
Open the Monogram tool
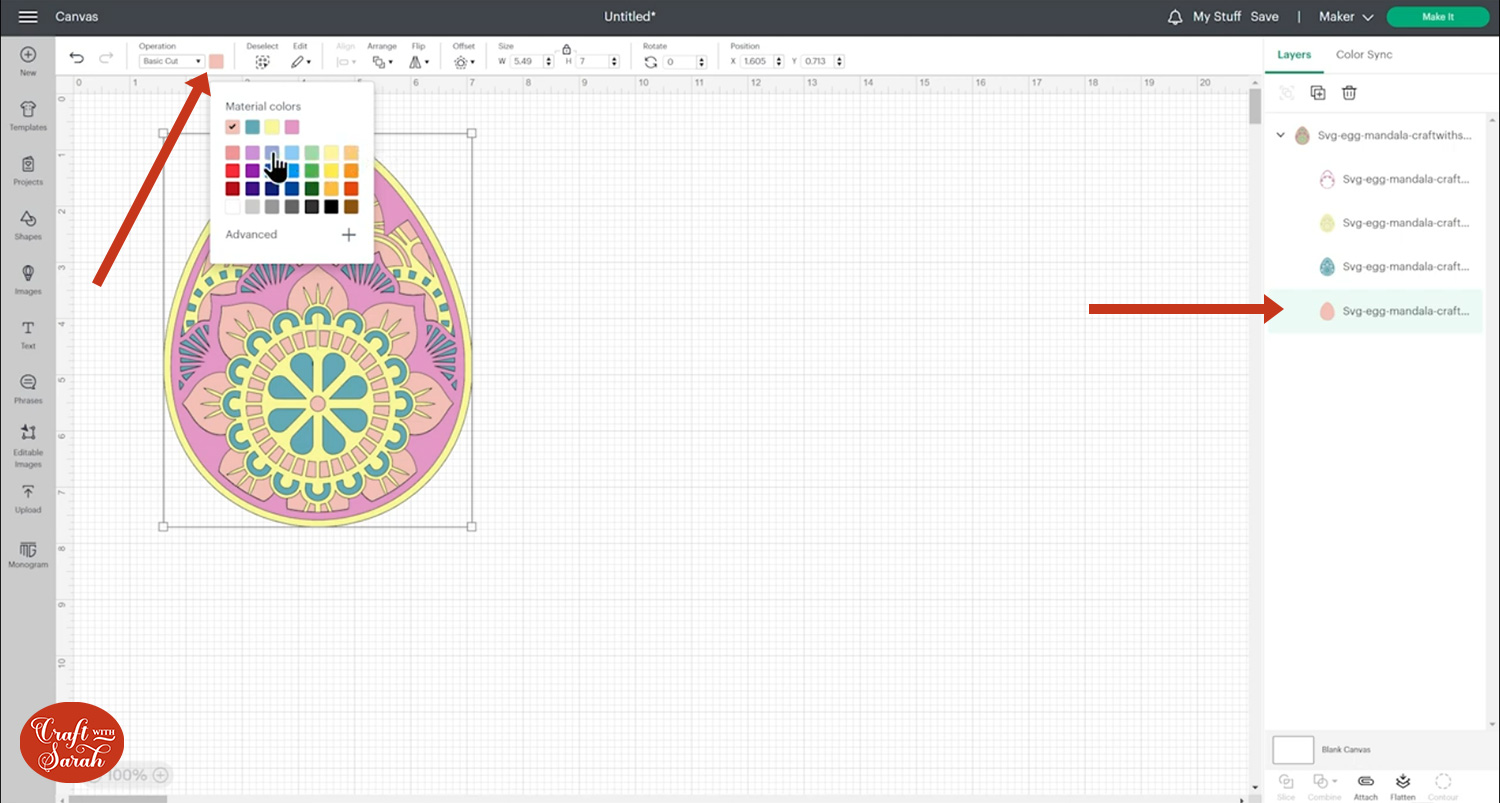[28, 555]
